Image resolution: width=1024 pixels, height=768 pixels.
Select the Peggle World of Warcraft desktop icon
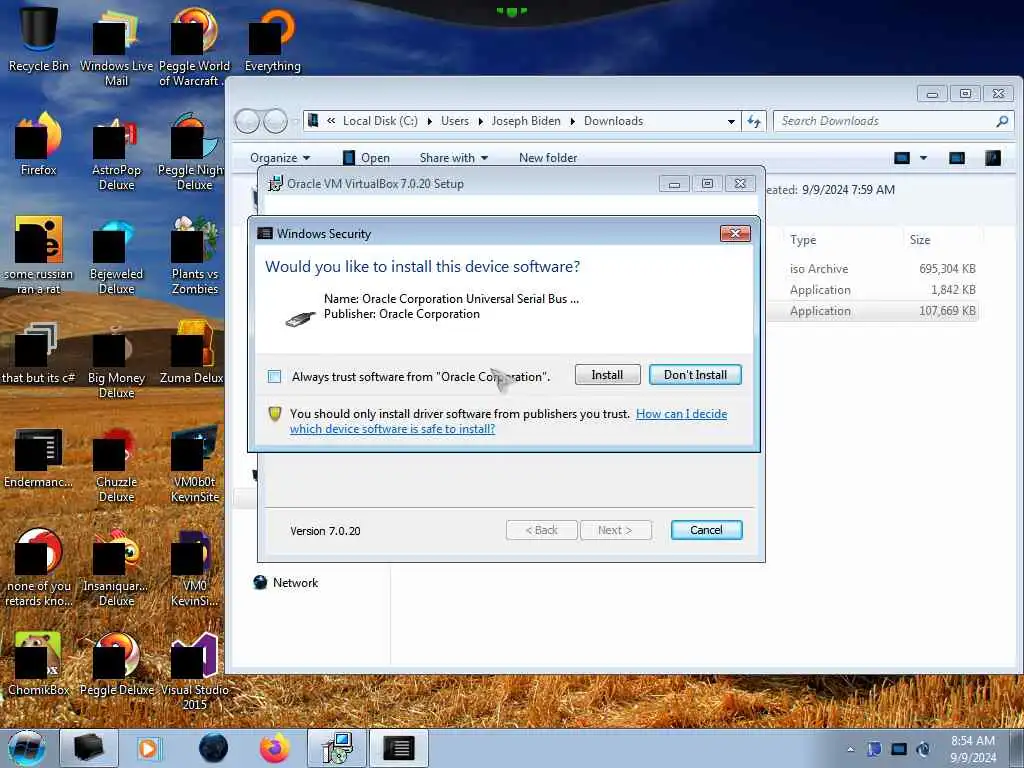click(194, 46)
